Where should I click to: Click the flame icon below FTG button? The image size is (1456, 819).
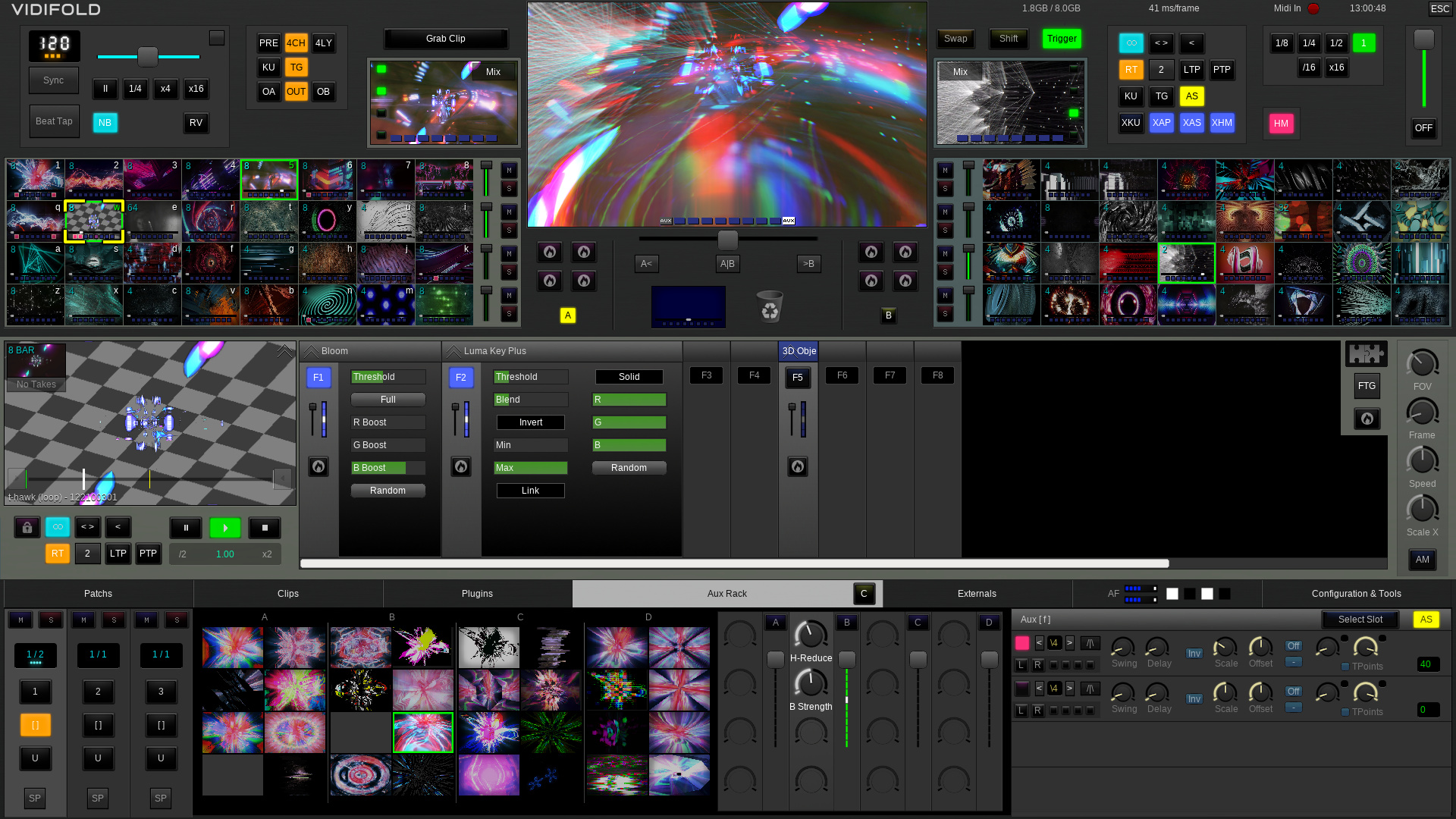(x=1367, y=419)
